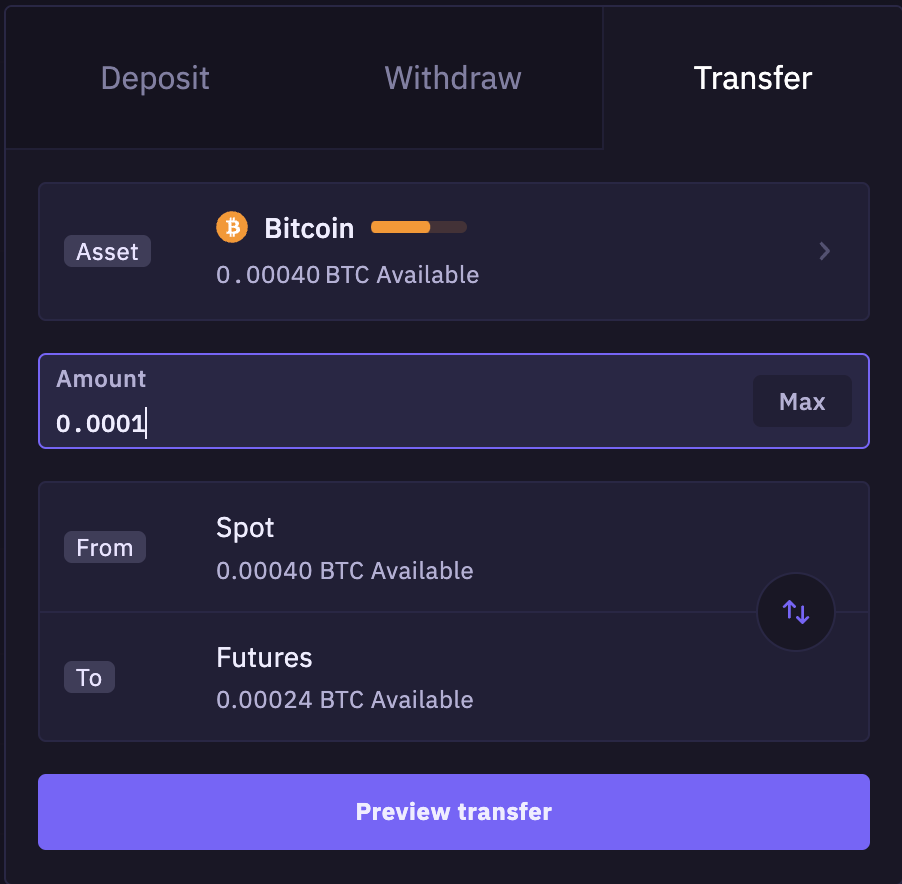
Task: Switch to the Withdraw tab
Action: point(452,78)
